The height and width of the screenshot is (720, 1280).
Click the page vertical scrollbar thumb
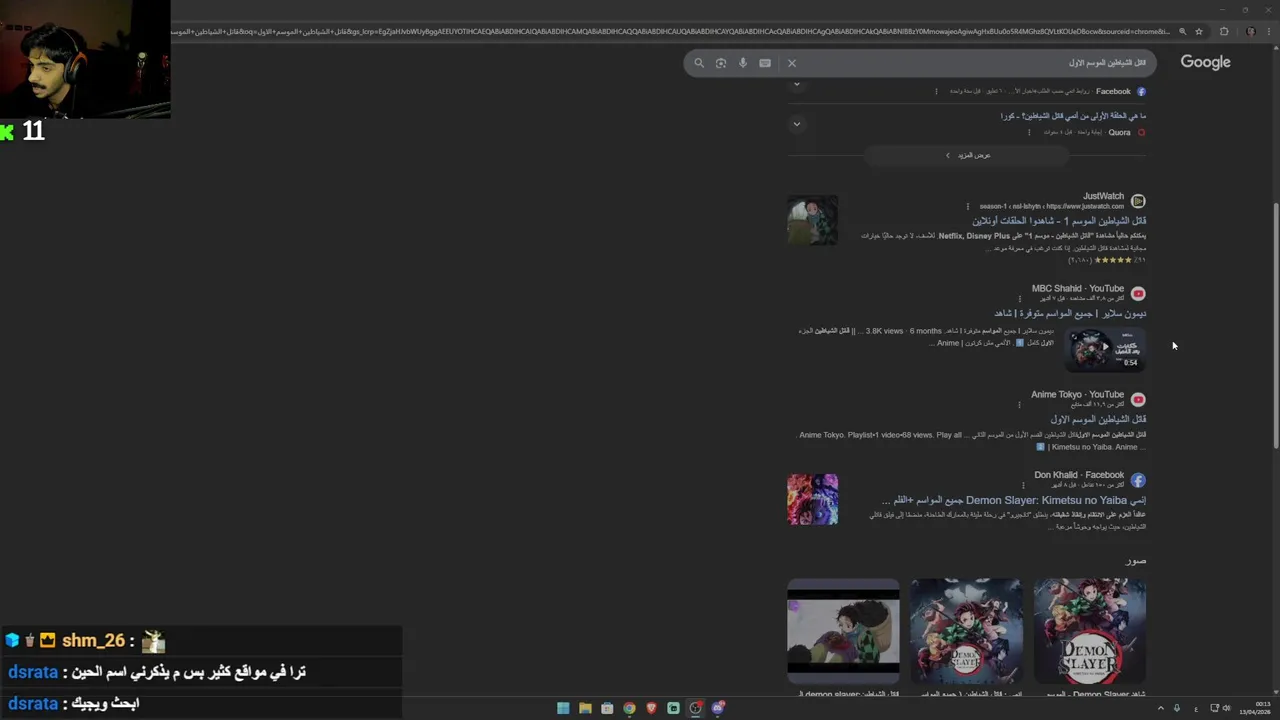[1275, 325]
